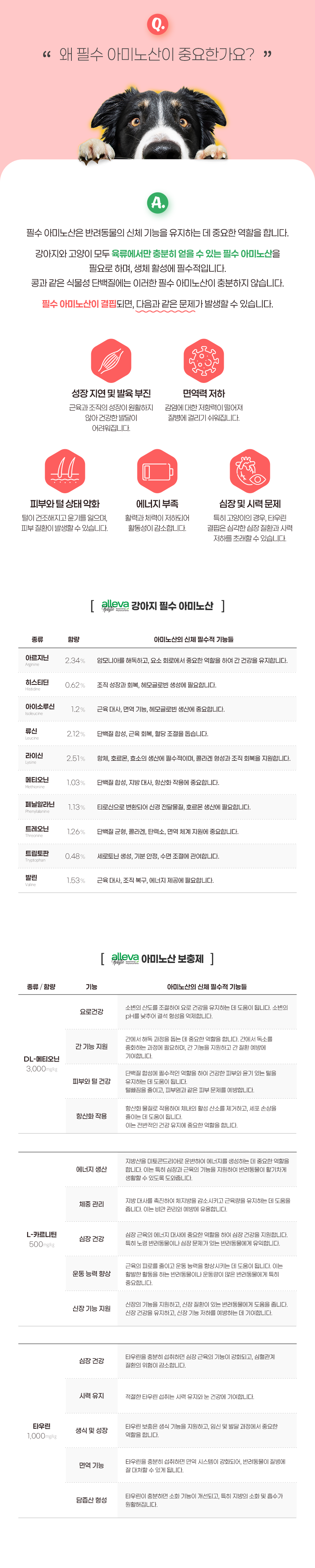Click the 왜 필수 아미노산이 중요한가요? question heading
This screenshot has height=1568, width=315.
157,55
